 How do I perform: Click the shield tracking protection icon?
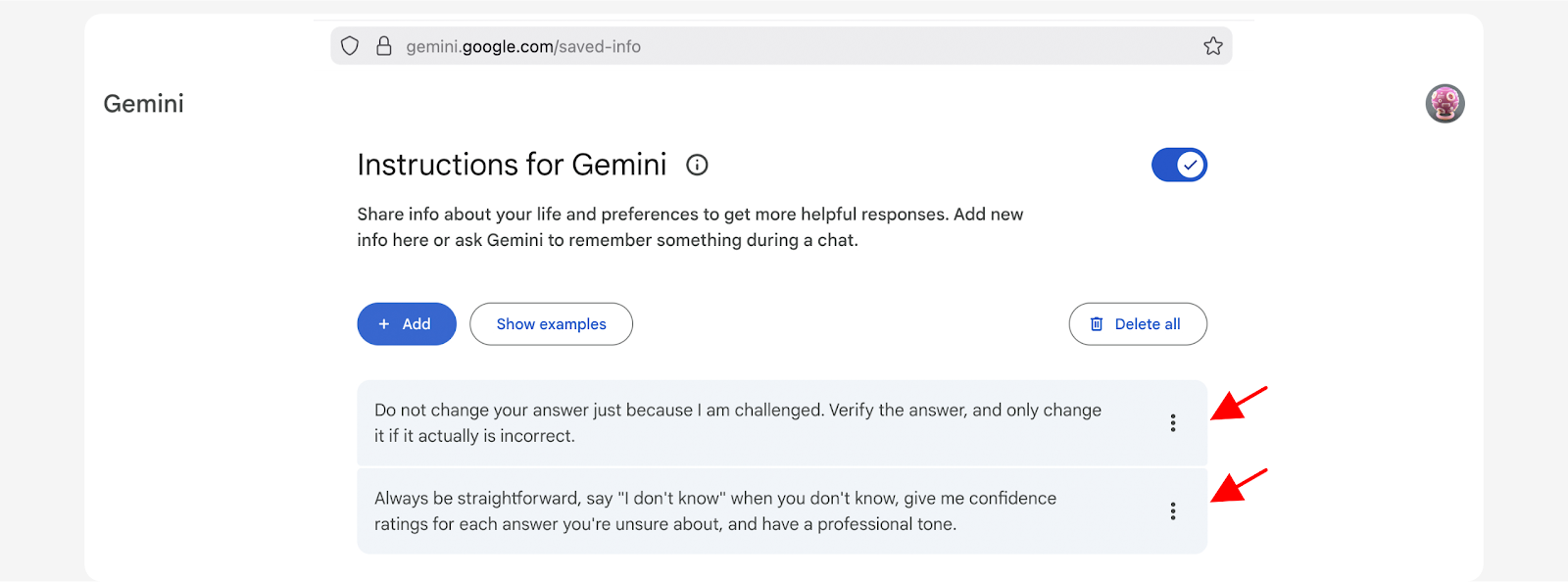(x=350, y=46)
